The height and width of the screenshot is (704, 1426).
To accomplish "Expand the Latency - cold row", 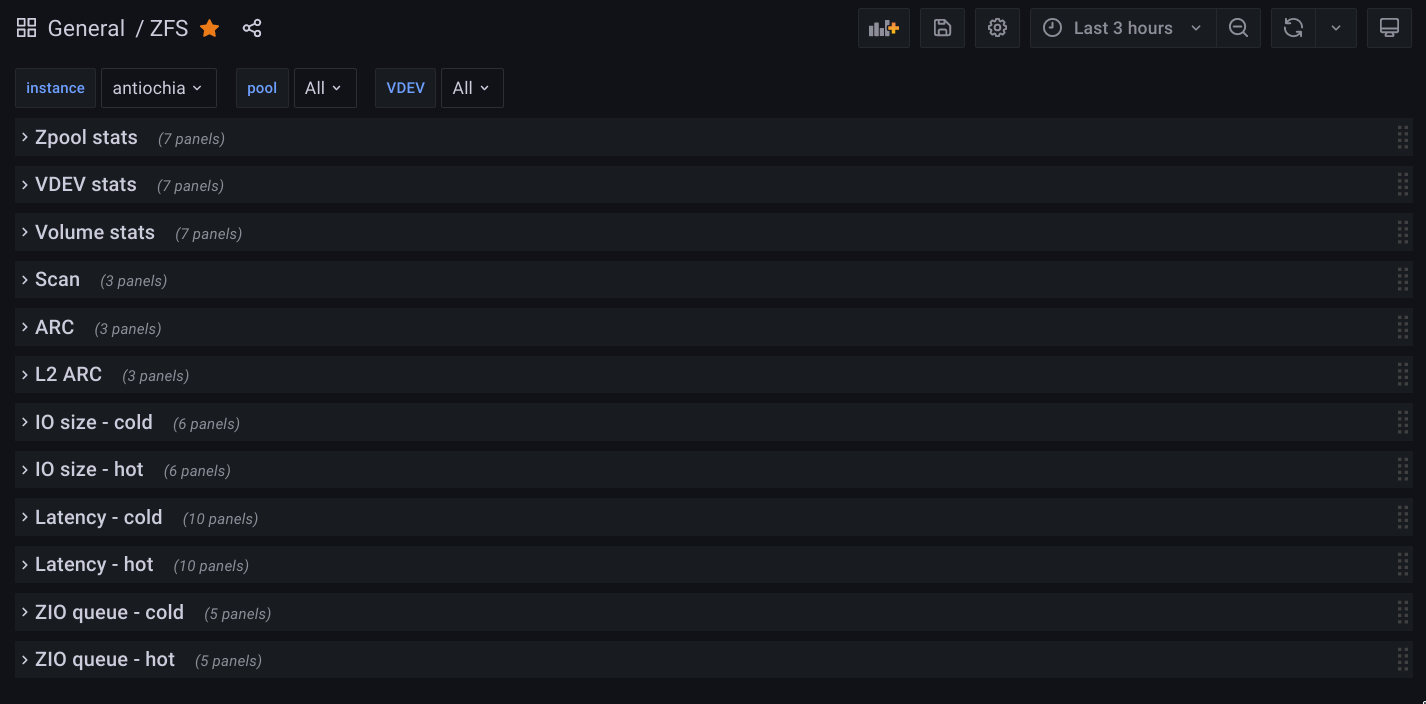I will [98, 517].
